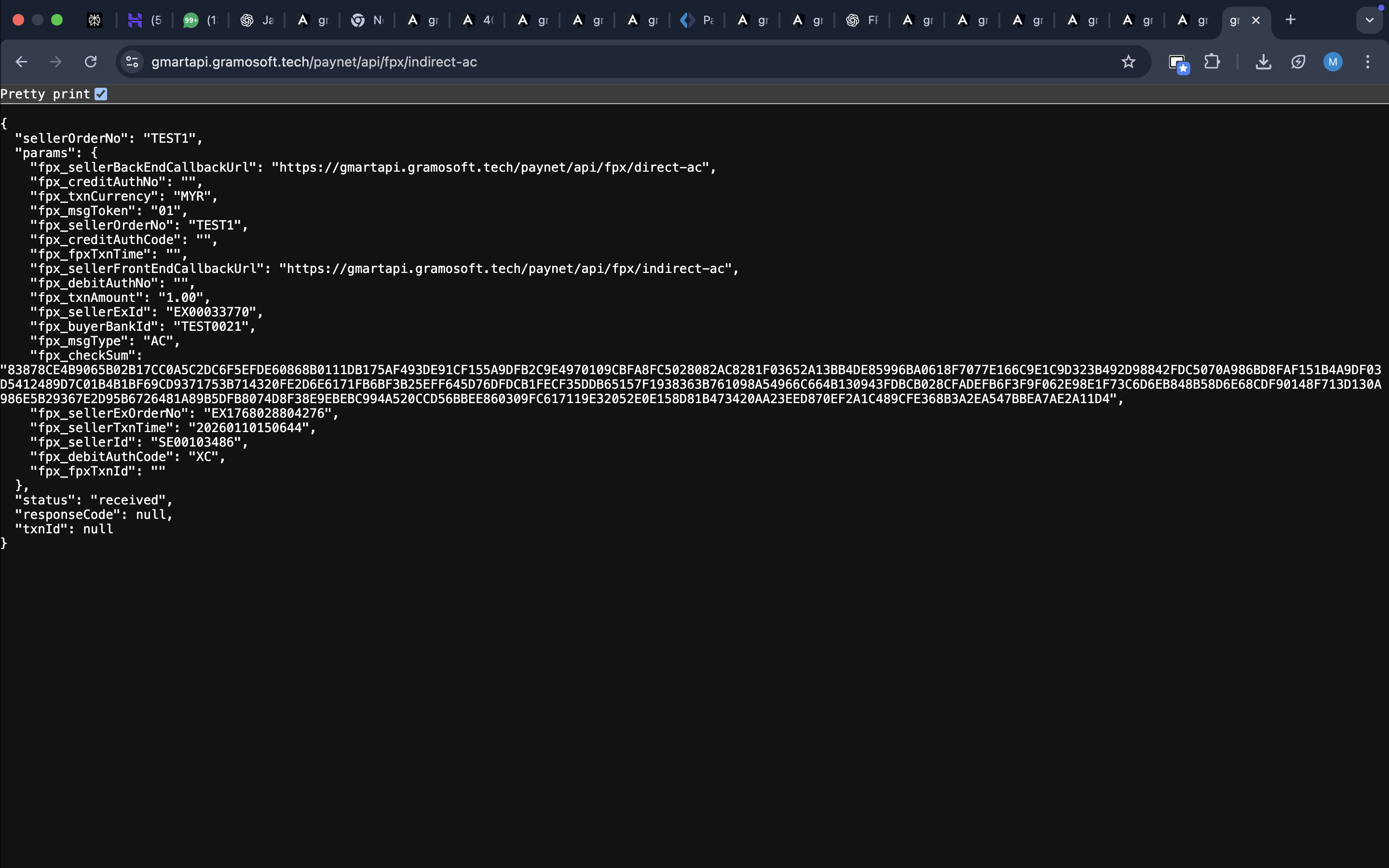The width and height of the screenshot is (1389, 868).
Task: View site information icon in address bar
Action: 132,62
